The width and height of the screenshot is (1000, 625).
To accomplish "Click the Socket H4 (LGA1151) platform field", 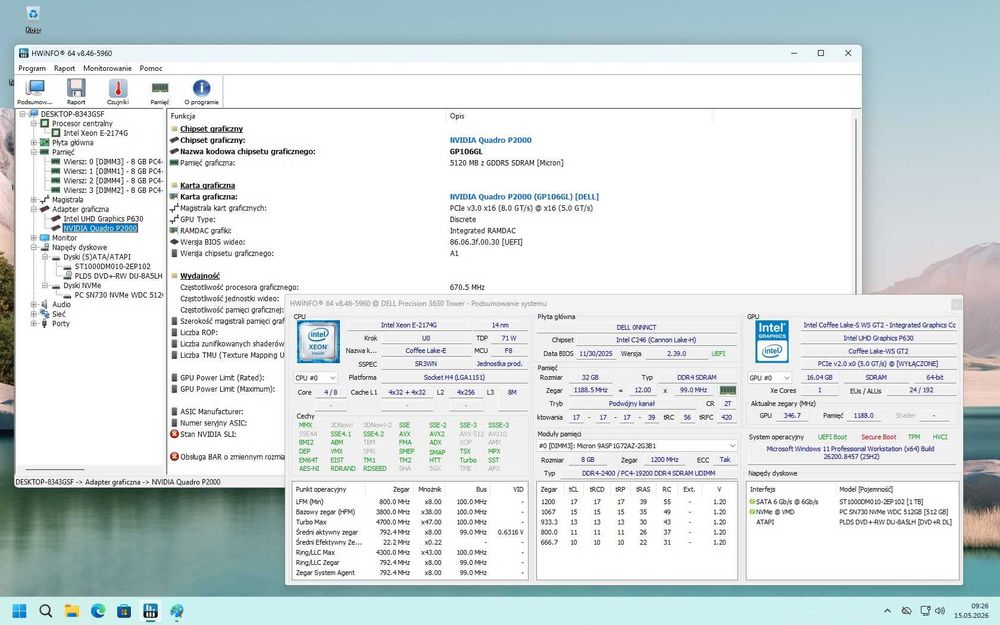I will point(453,378).
